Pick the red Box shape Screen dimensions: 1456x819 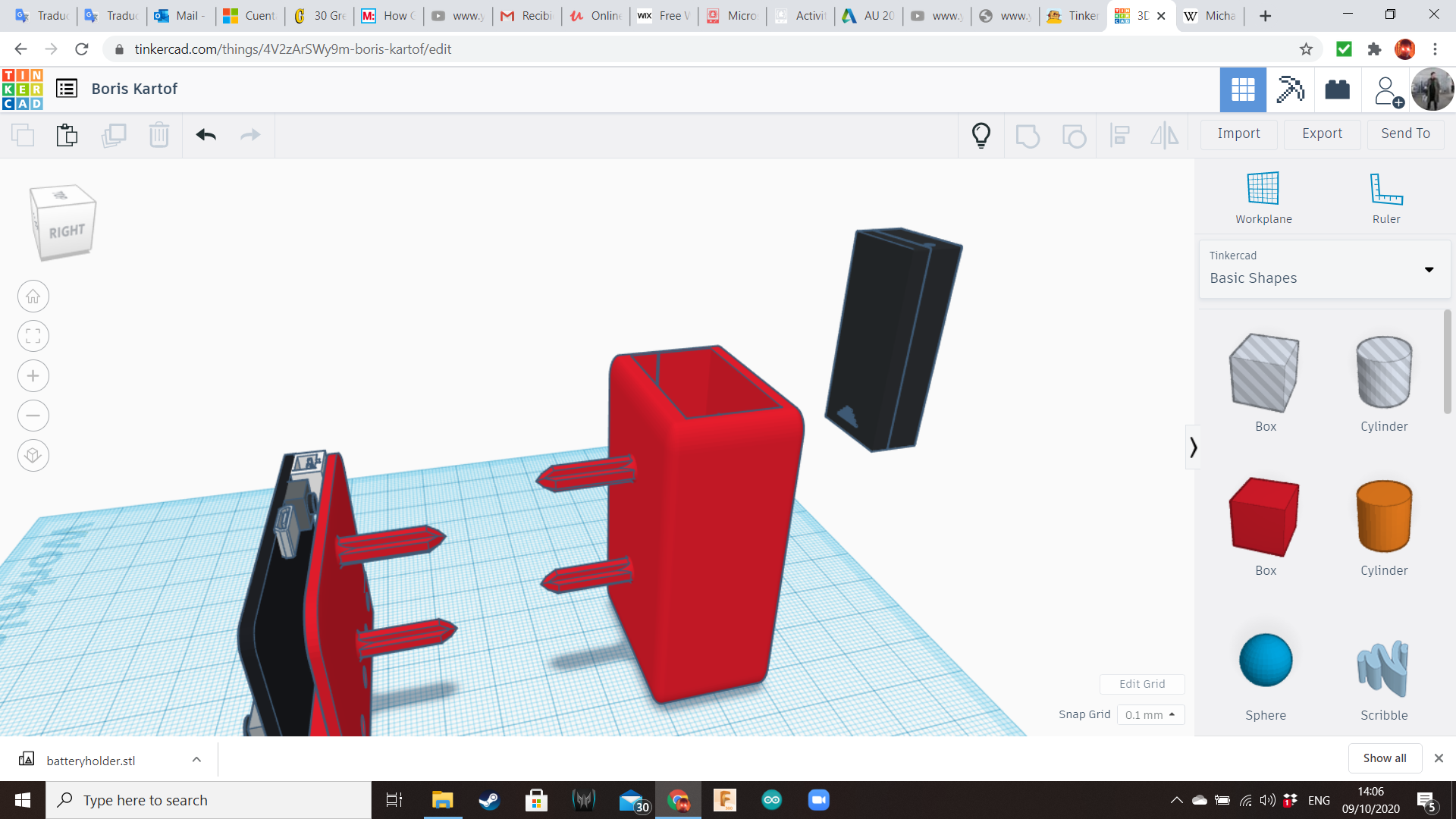[x=1264, y=517]
